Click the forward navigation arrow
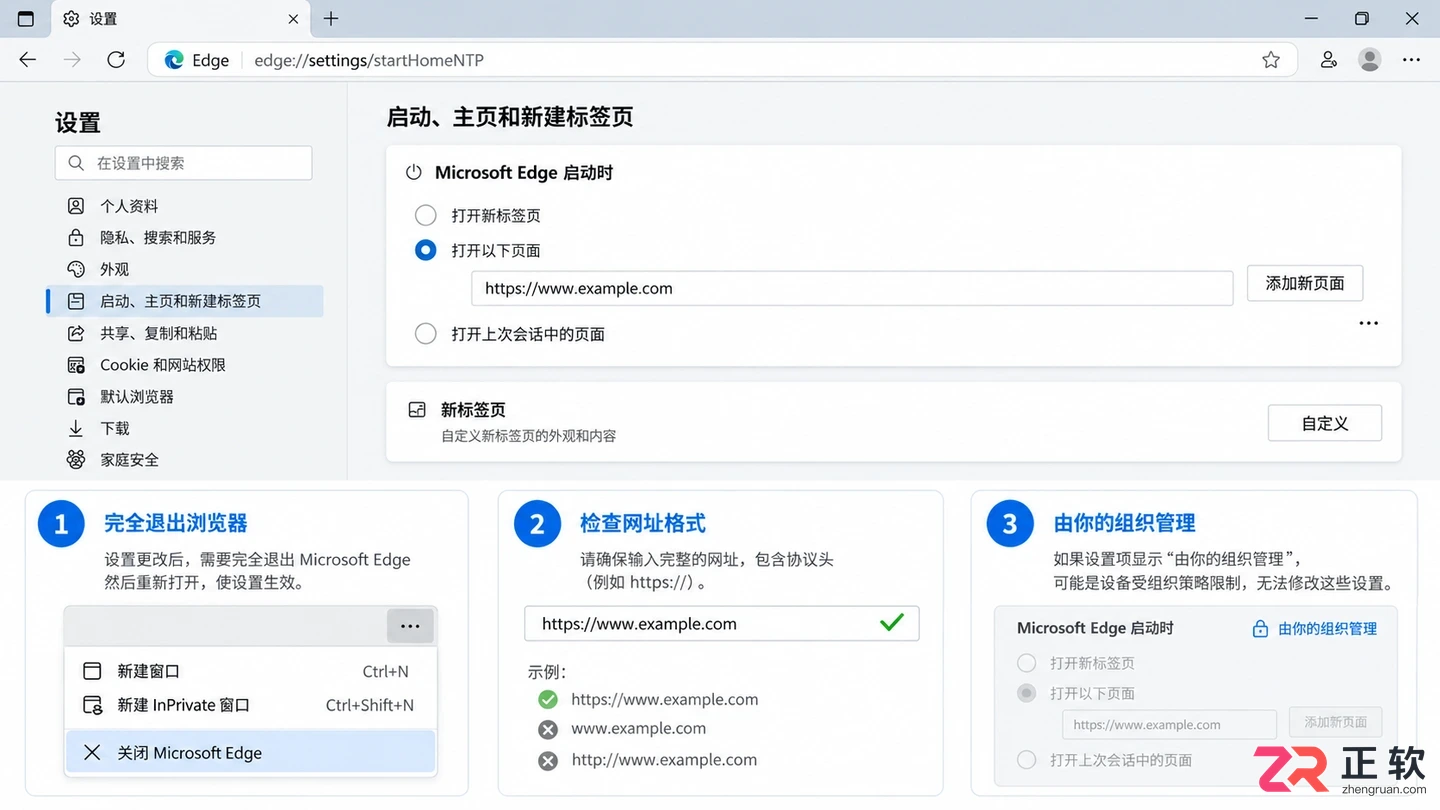This screenshot has height=810, width=1440. 72,60
